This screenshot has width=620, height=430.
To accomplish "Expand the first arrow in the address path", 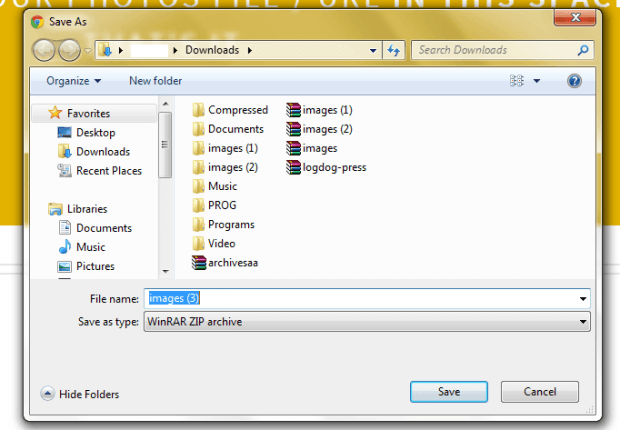I will click(x=121, y=50).
